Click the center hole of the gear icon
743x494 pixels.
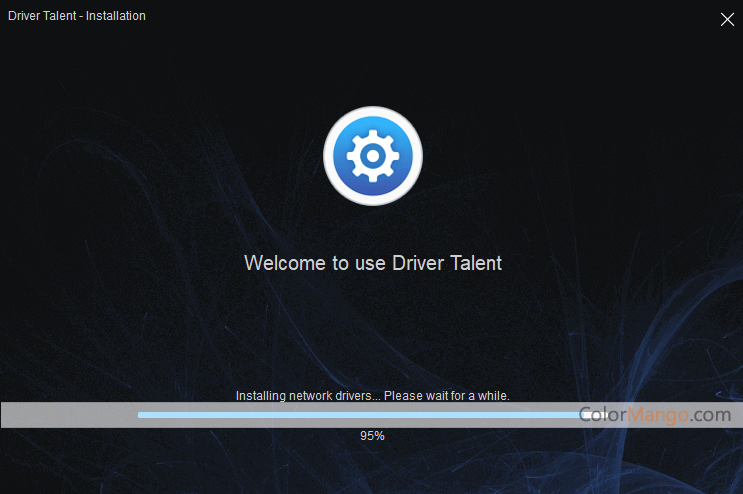tap(372, 156)
